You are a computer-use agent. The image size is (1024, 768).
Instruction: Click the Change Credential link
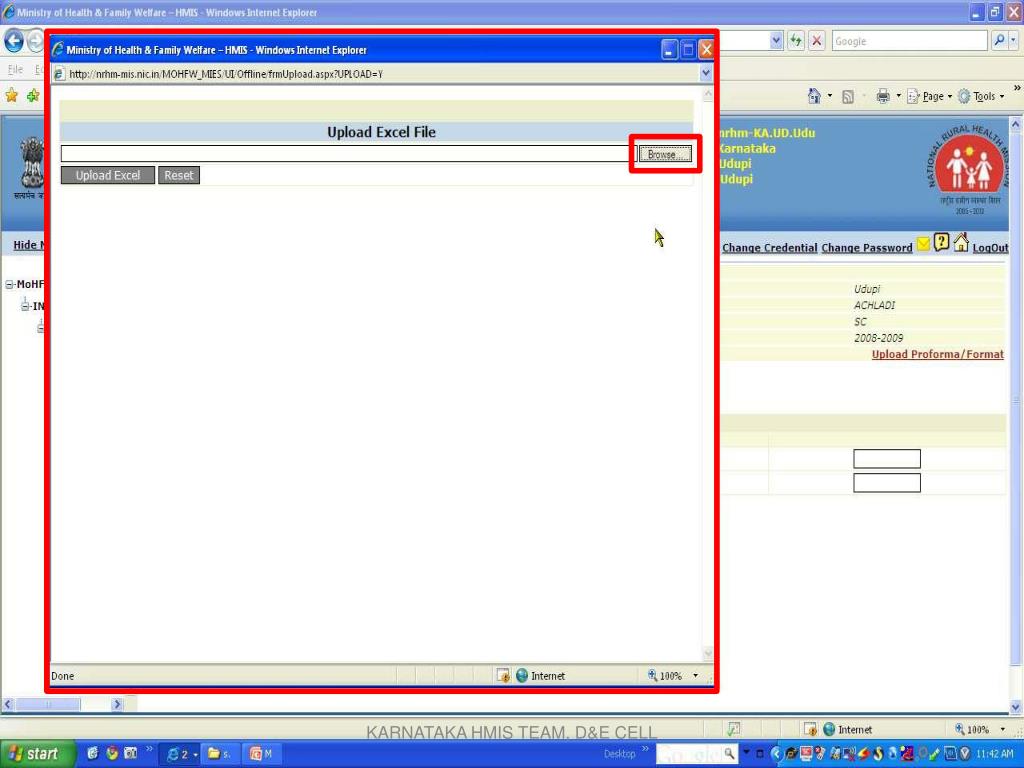tap(769, 248)
